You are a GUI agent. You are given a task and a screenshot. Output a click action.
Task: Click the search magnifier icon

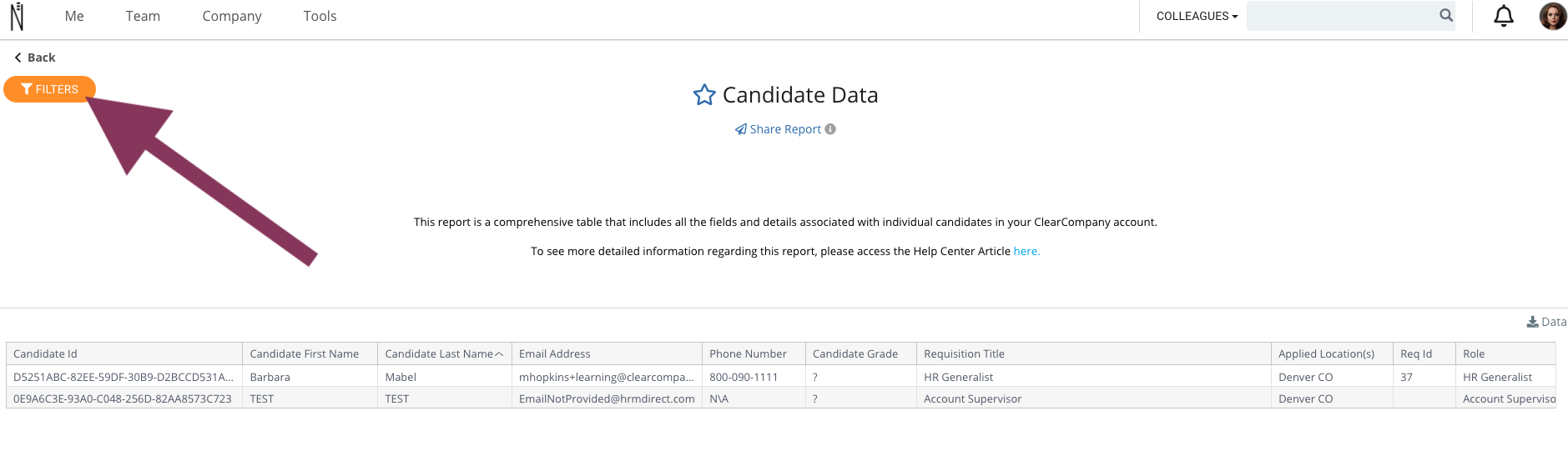click(1446, 15)
